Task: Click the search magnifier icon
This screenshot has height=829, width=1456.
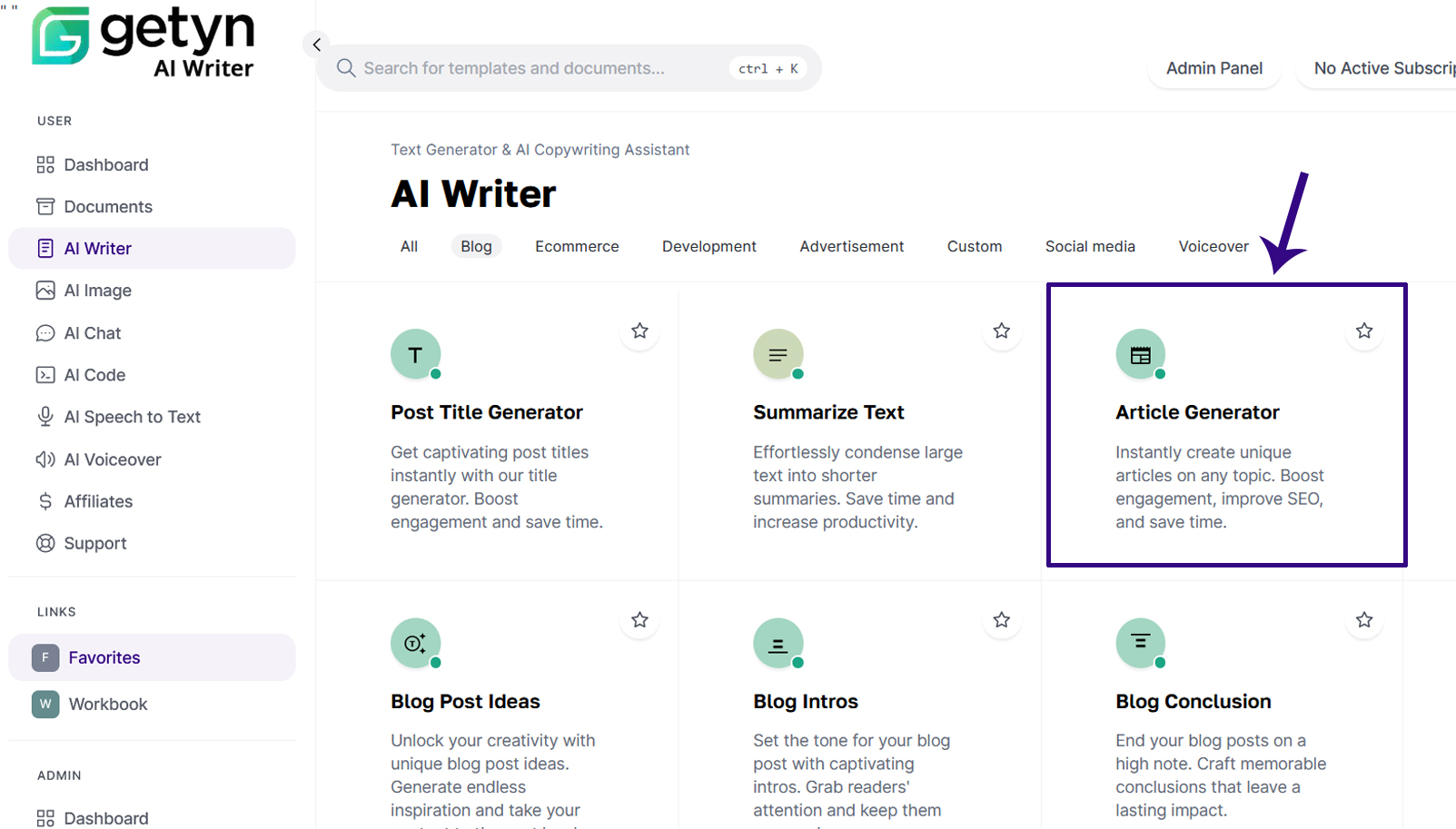Action: 346,68
